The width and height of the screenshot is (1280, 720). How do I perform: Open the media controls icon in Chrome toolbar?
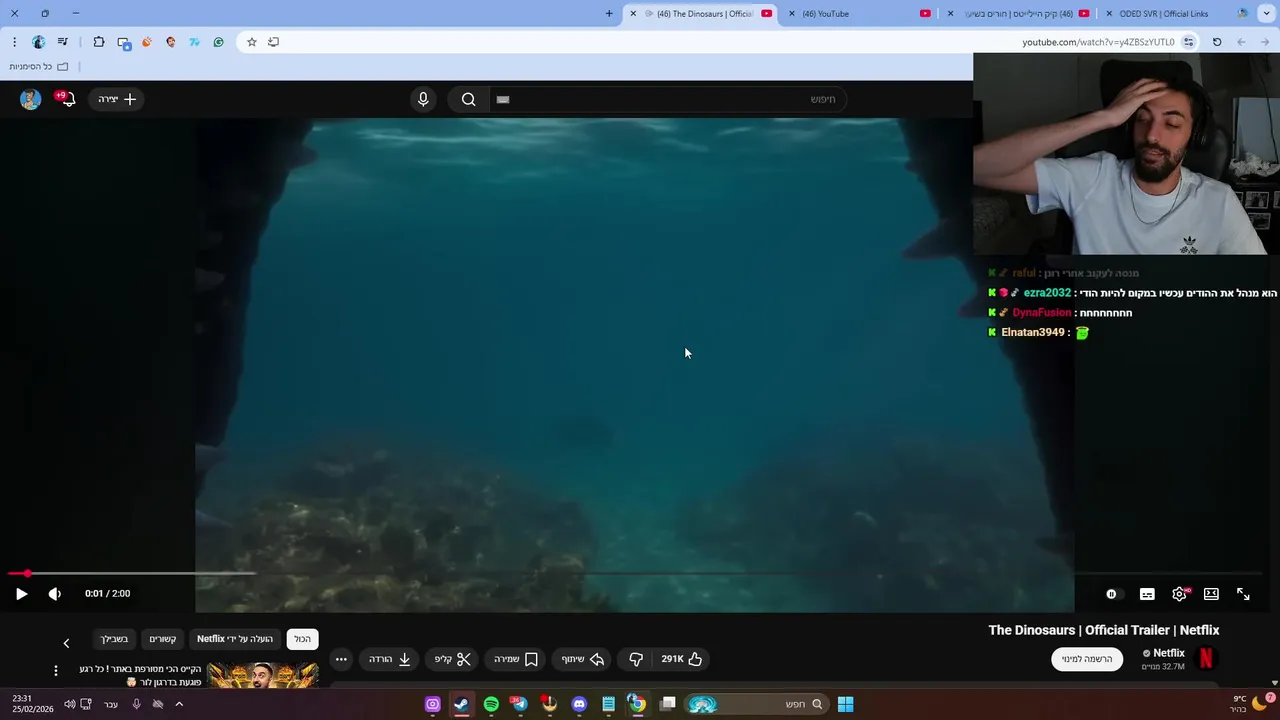tap(63, 42)
